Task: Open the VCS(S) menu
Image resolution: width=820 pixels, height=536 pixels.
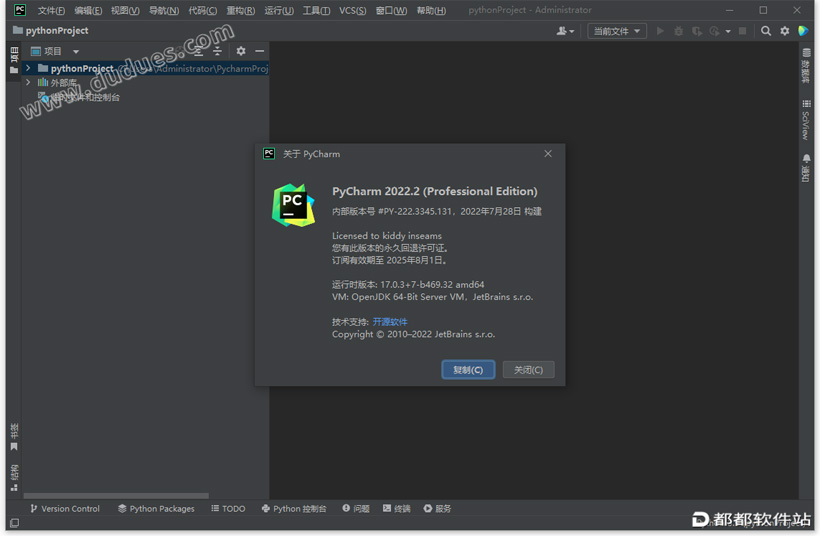Action: point(352,10)
